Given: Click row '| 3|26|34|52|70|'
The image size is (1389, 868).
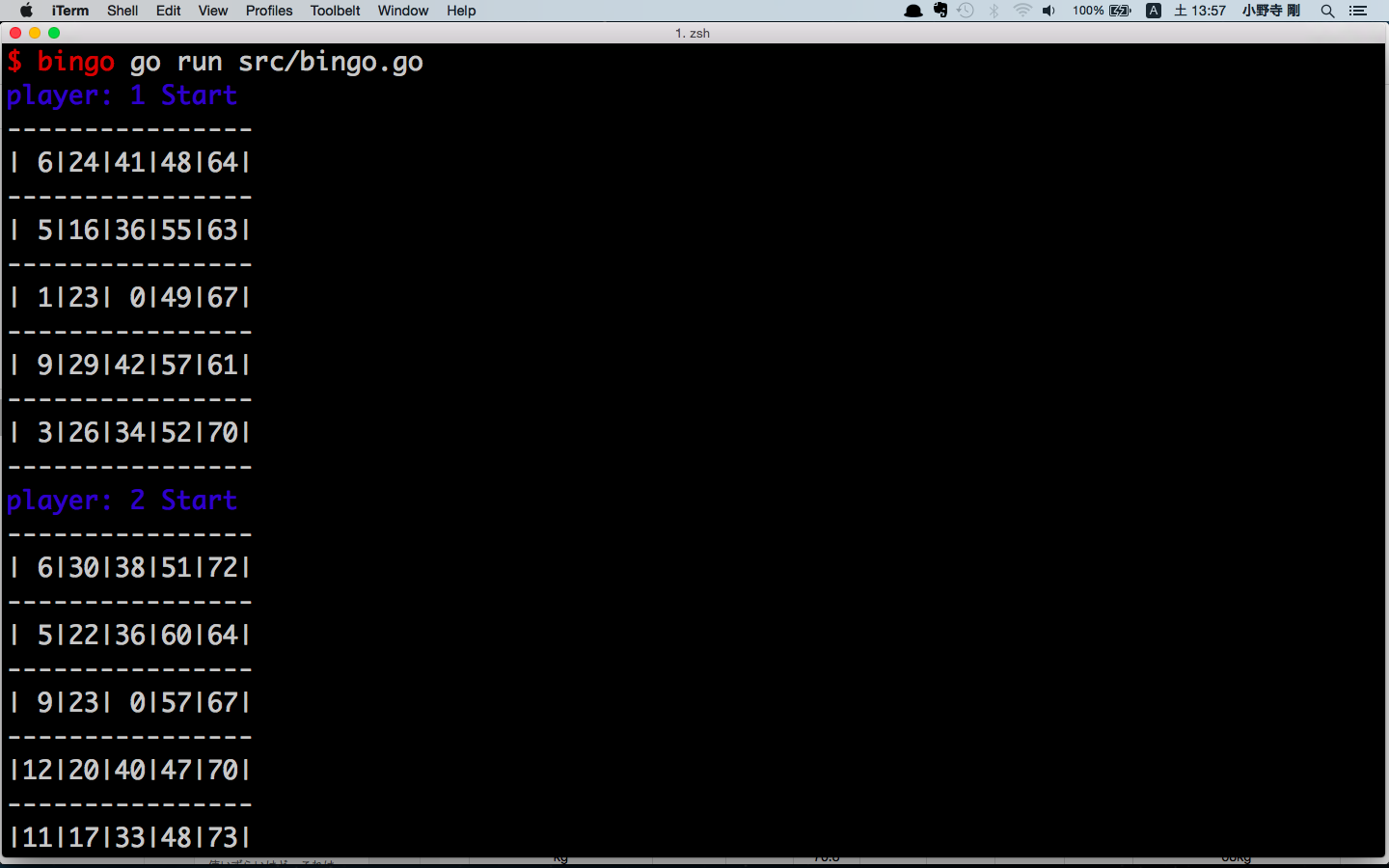Looking at the screenshot, I should (129, 433).
